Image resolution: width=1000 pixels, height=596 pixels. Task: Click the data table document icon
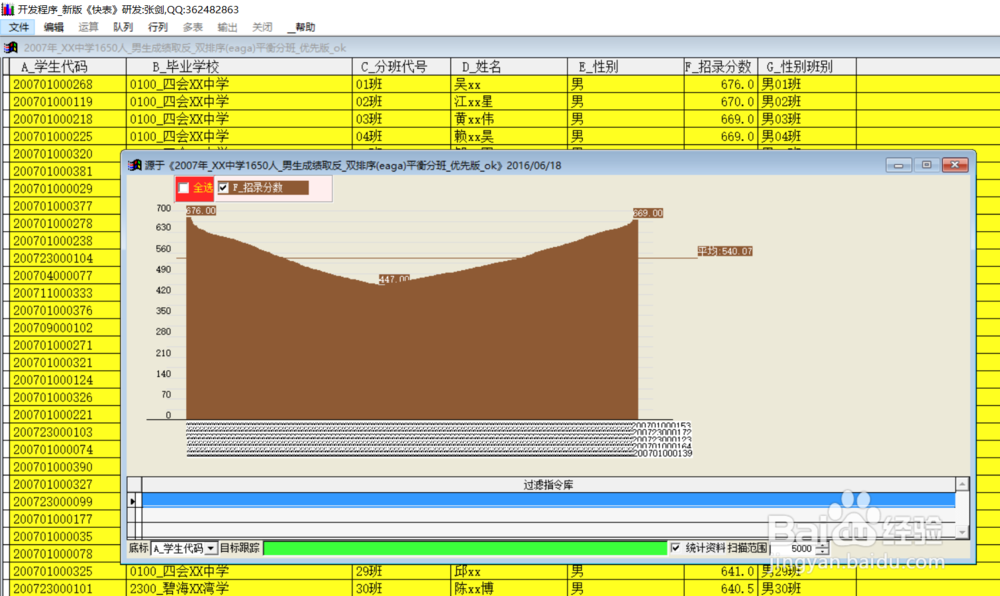coord(11,48)
